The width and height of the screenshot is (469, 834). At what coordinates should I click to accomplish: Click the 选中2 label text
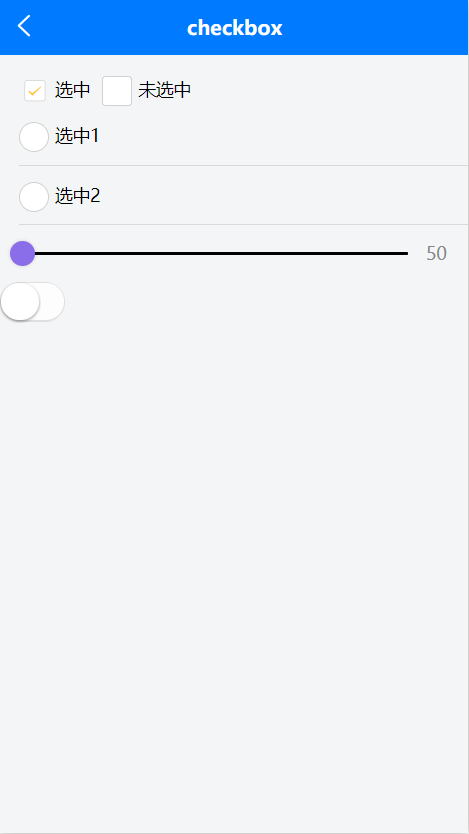(x=78, y=197)
